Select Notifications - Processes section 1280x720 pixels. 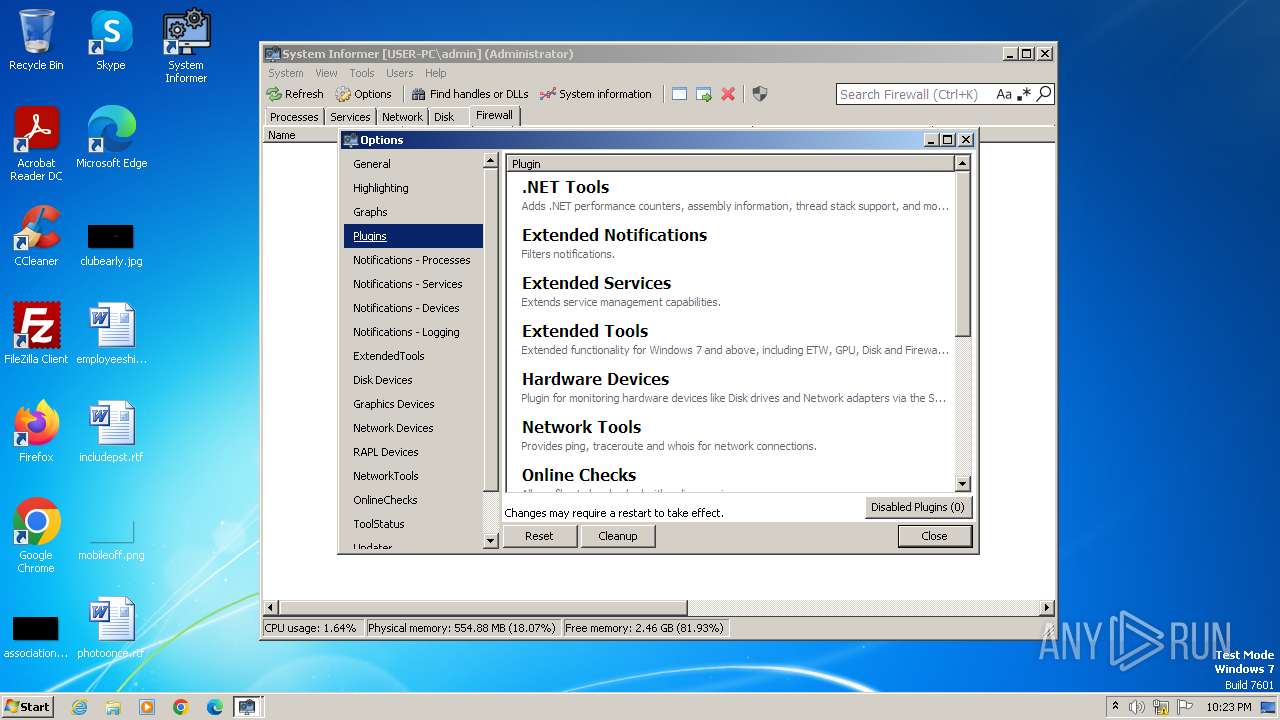coord(413,260)
